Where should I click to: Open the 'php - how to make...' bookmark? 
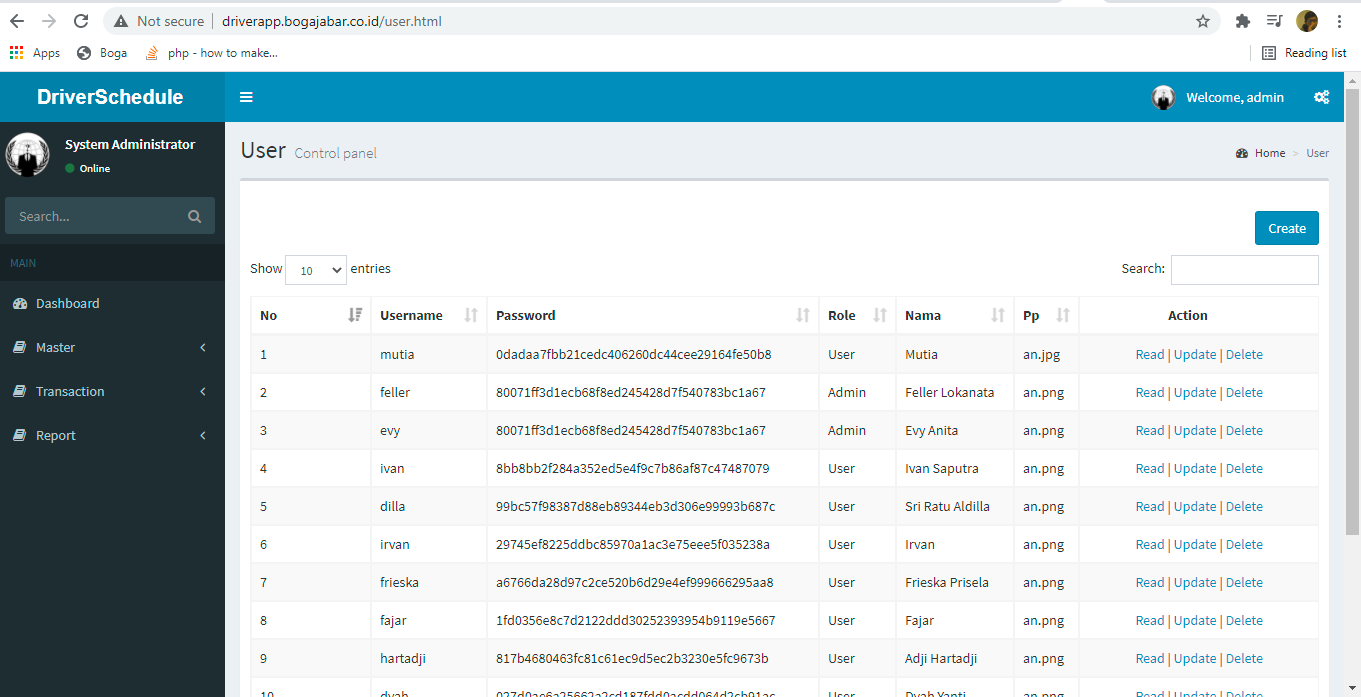211,53
